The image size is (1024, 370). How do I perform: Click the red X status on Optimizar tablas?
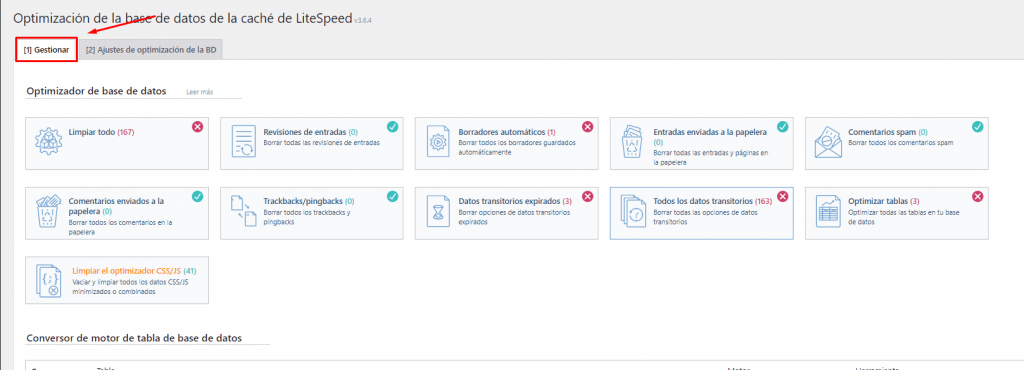(978, 196)
